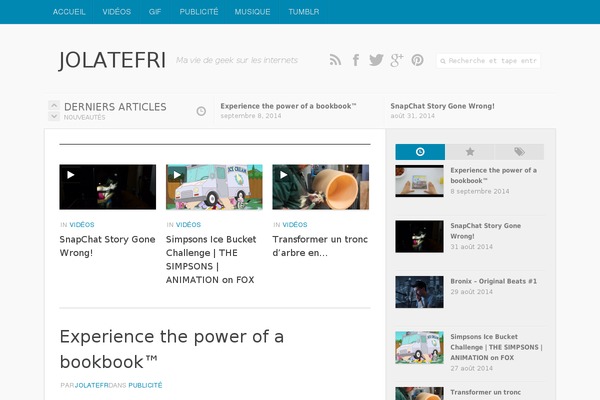Show next article with down arrow
This screenshot has width=600, height=400.
pos(54,116)
